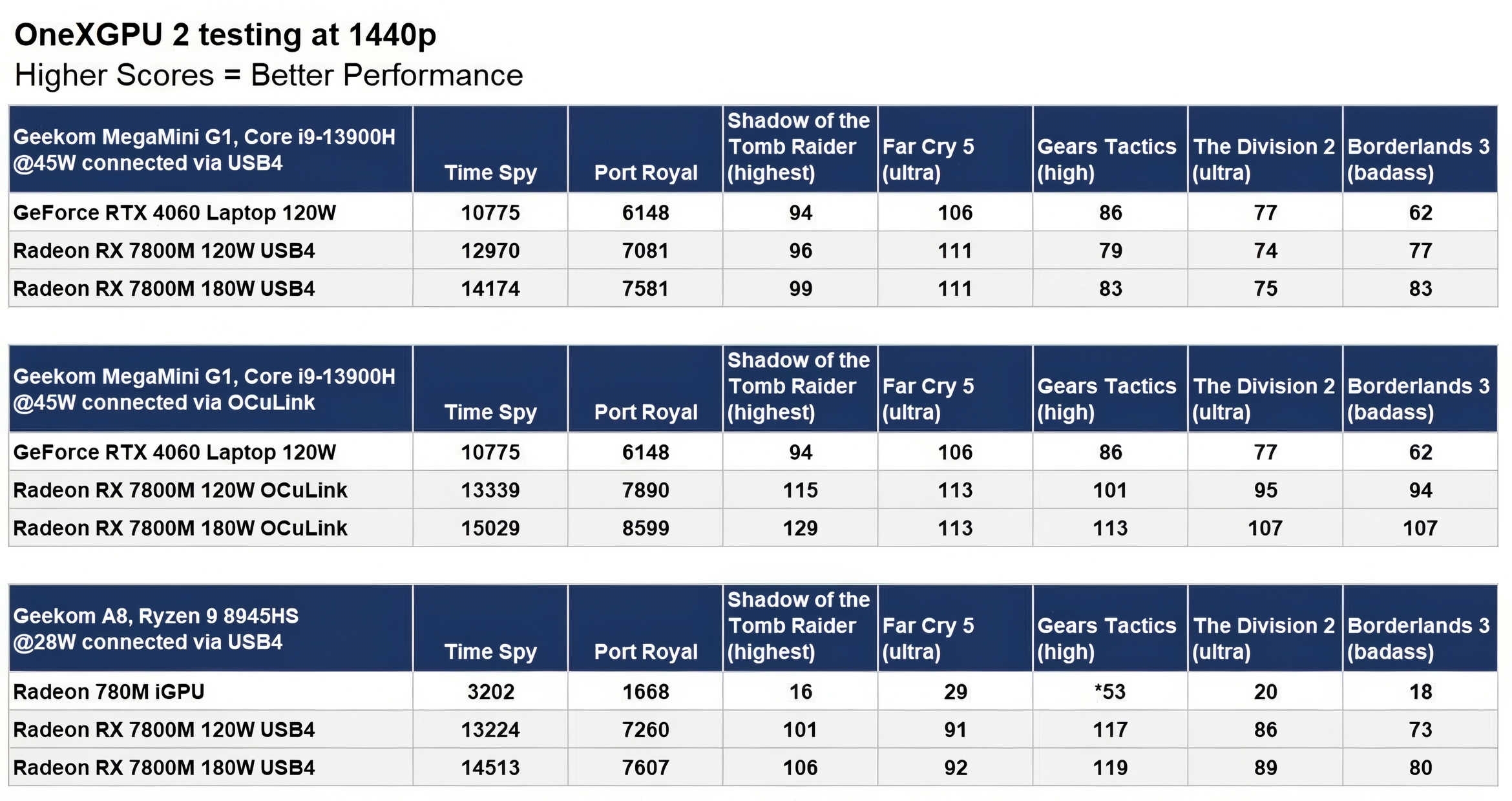1512x801 pixels.
Task: Click the "Radeon RX 7800M 180W OCuLink" row label
Action: 180,528
